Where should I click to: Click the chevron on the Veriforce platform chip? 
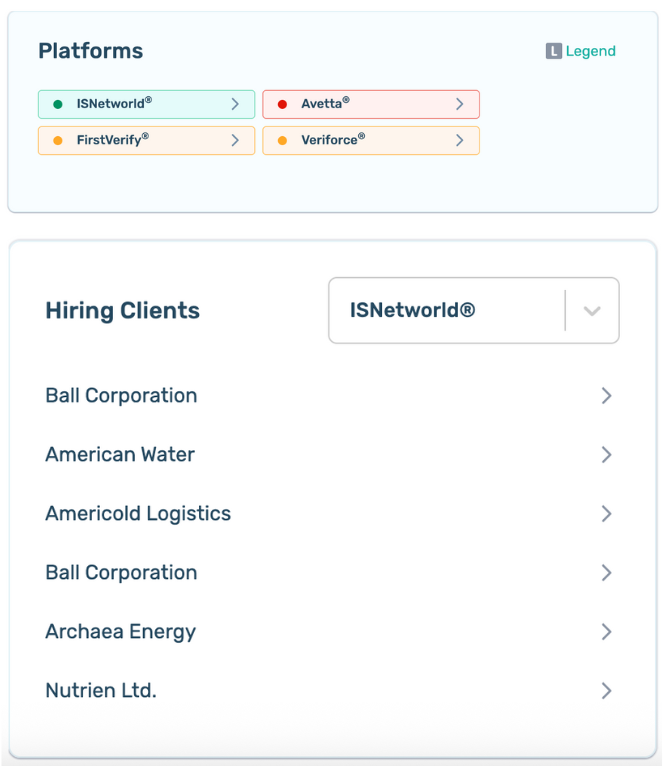click(460, 141)
